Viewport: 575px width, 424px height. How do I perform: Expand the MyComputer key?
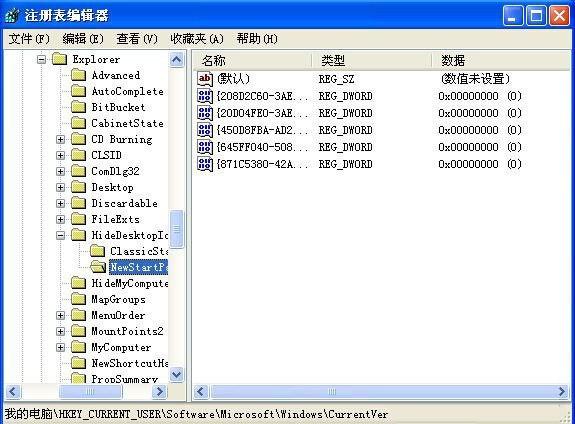pos(61,347)
